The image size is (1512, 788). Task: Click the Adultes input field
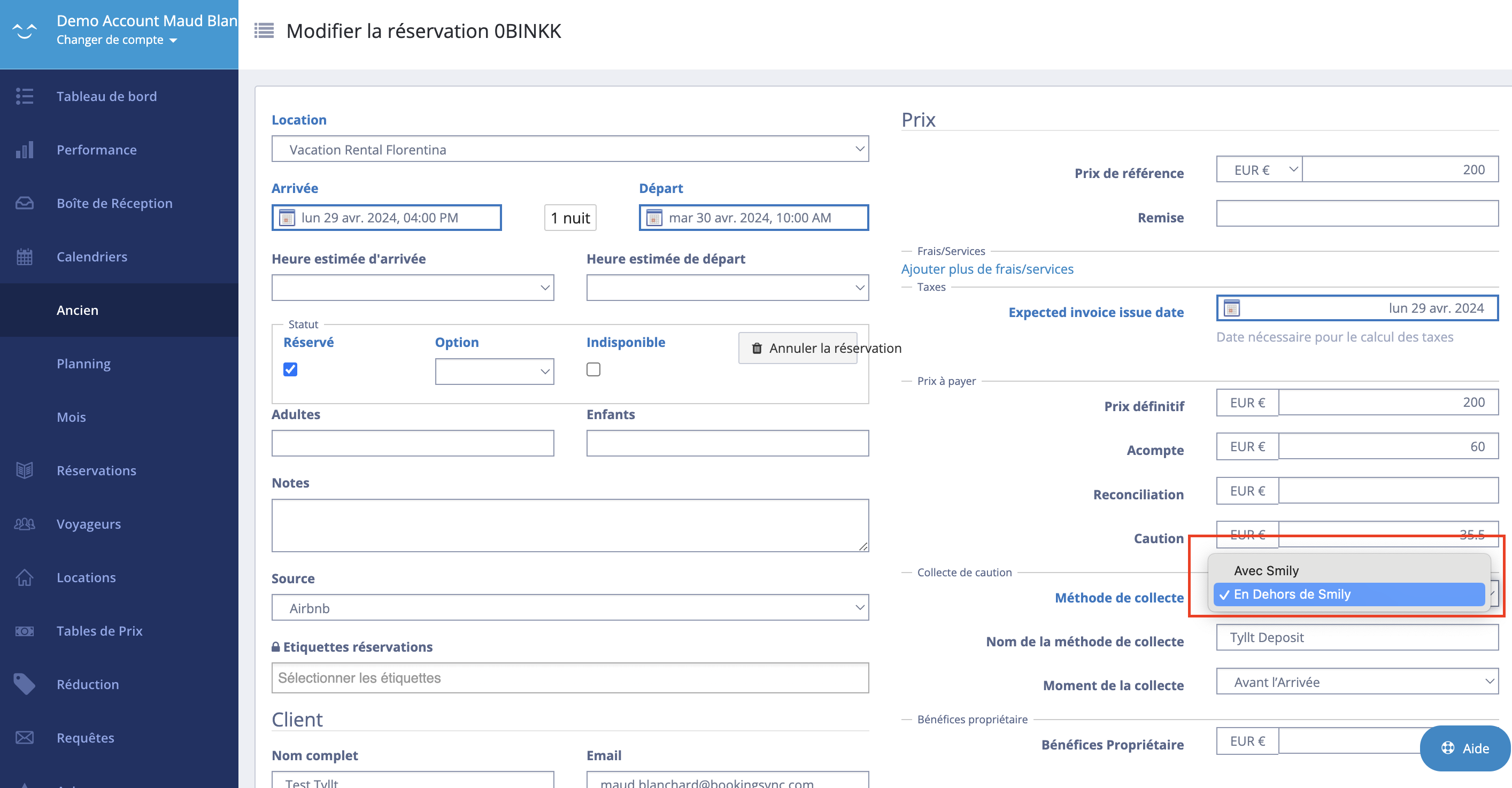coord(413,443)
